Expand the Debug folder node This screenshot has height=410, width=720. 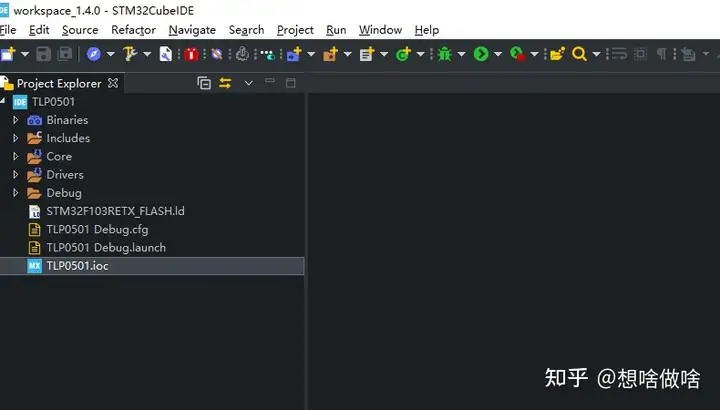[x=16, y=193]
